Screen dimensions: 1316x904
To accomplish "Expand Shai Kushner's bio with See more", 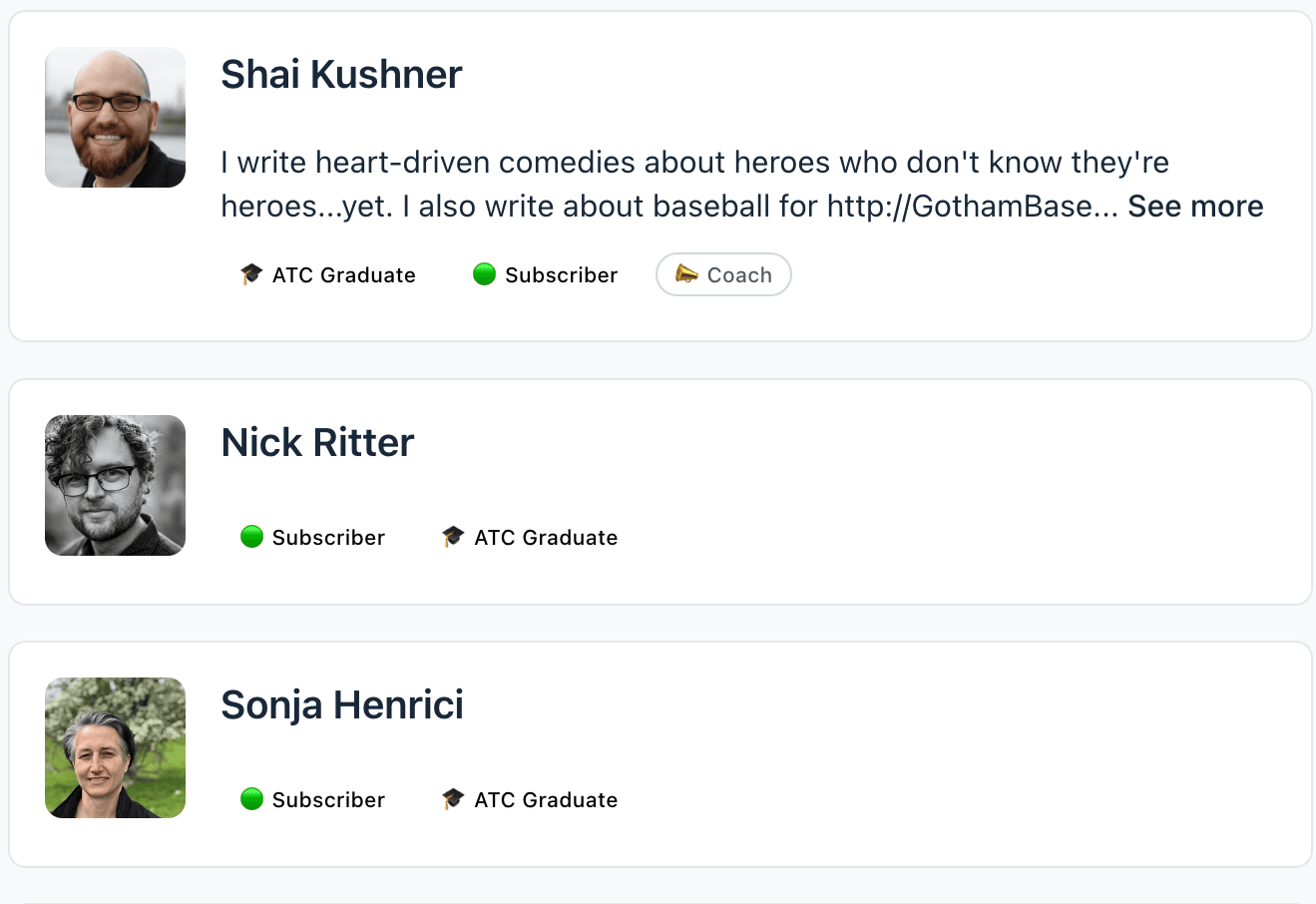I will [x=1195, y=207].
